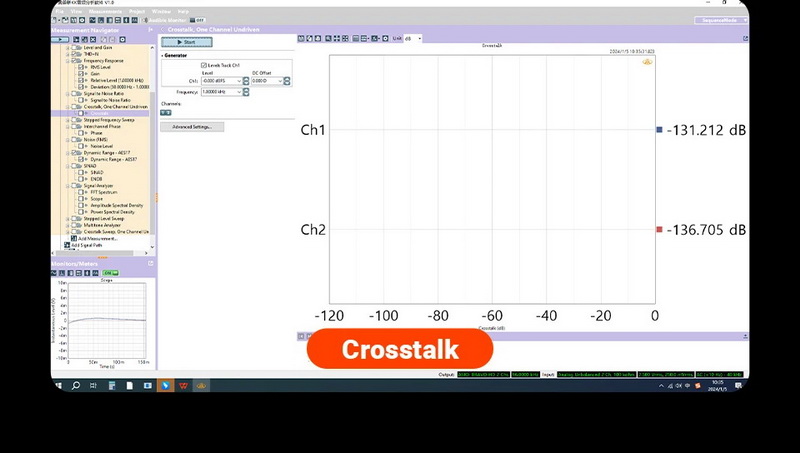Image resolution: width=800 pixels, height=453 pixels.
Task: Click the back arrow beside the Crosstalk title
Action: [163, 30]
